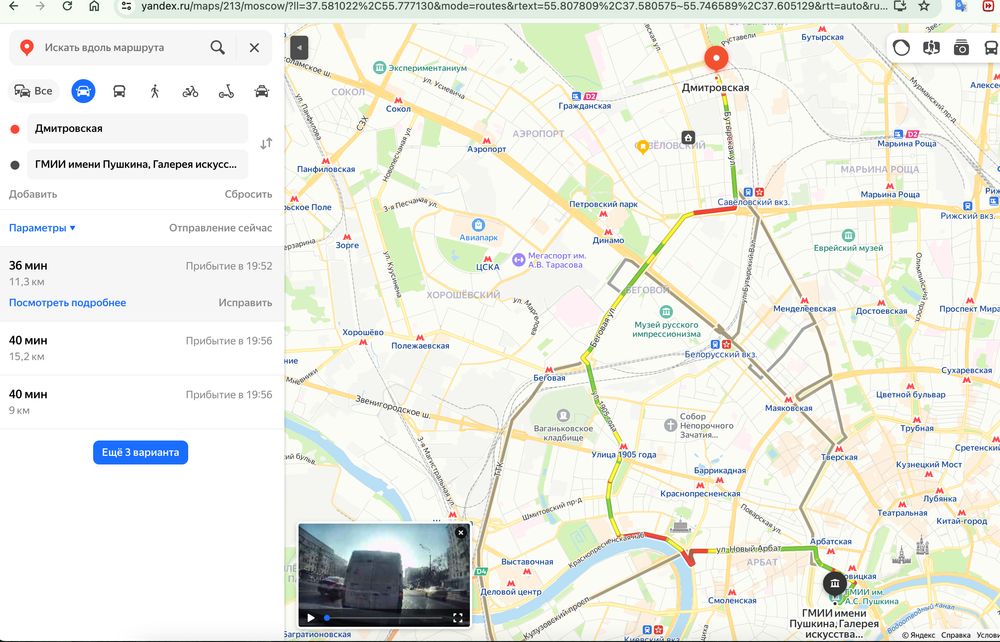Click the Музей русского импрессионизма icon
This screenshot has height=642, width=1000.
pos(666,312)
